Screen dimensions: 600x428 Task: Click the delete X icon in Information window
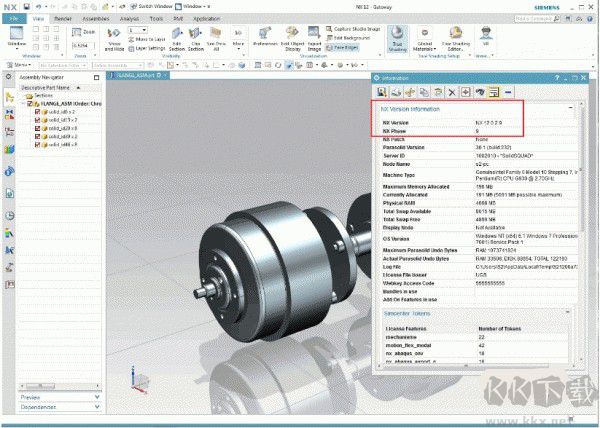tap(452, 92)
